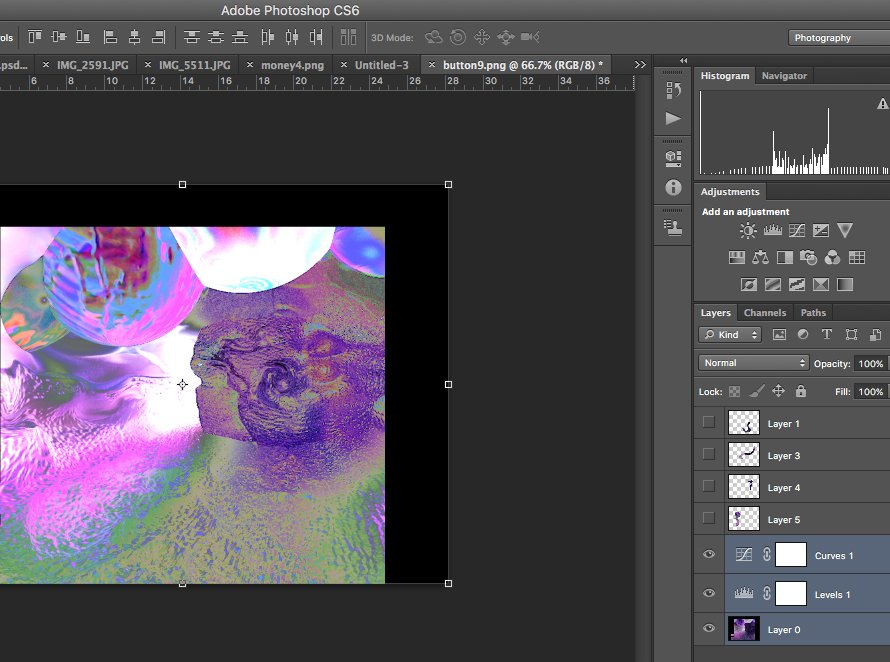The height and width of the screenshot is (662, 890).
Task: Open the Actions panel play icon
Action: [673, 118]
